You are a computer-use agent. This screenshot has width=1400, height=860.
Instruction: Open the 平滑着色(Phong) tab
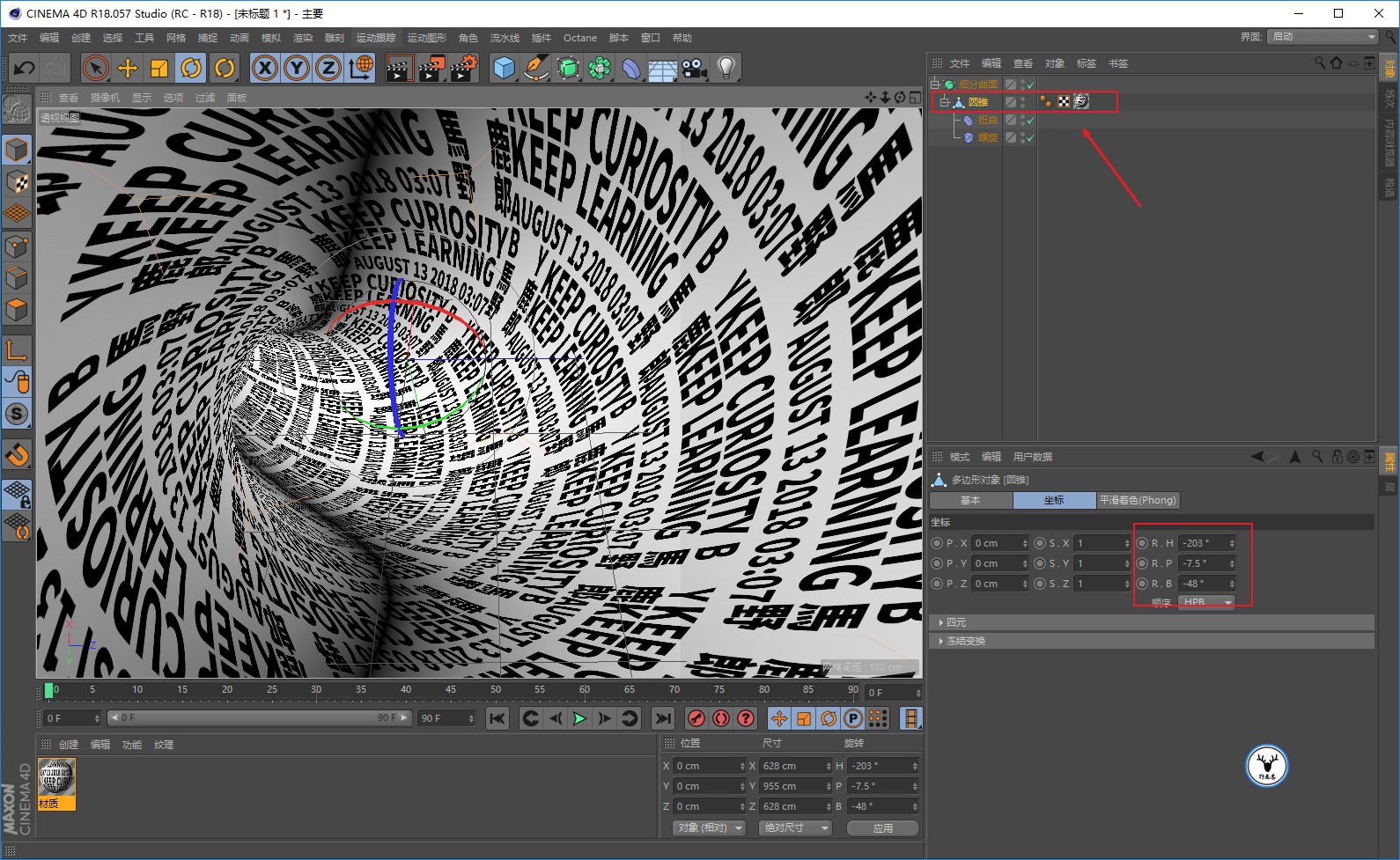(1138, 500)
